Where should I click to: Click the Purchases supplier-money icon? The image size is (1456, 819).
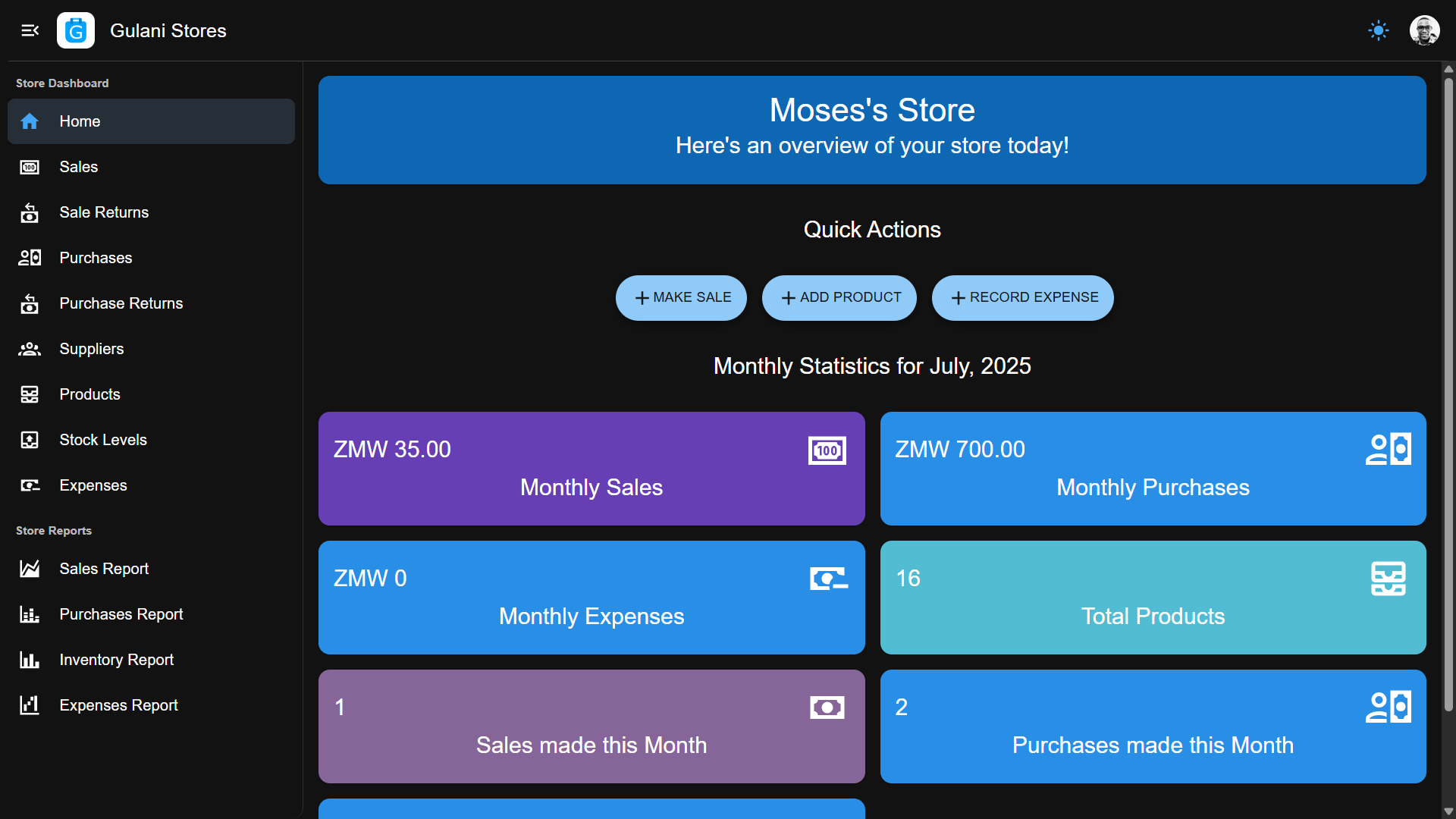[30, 258]
